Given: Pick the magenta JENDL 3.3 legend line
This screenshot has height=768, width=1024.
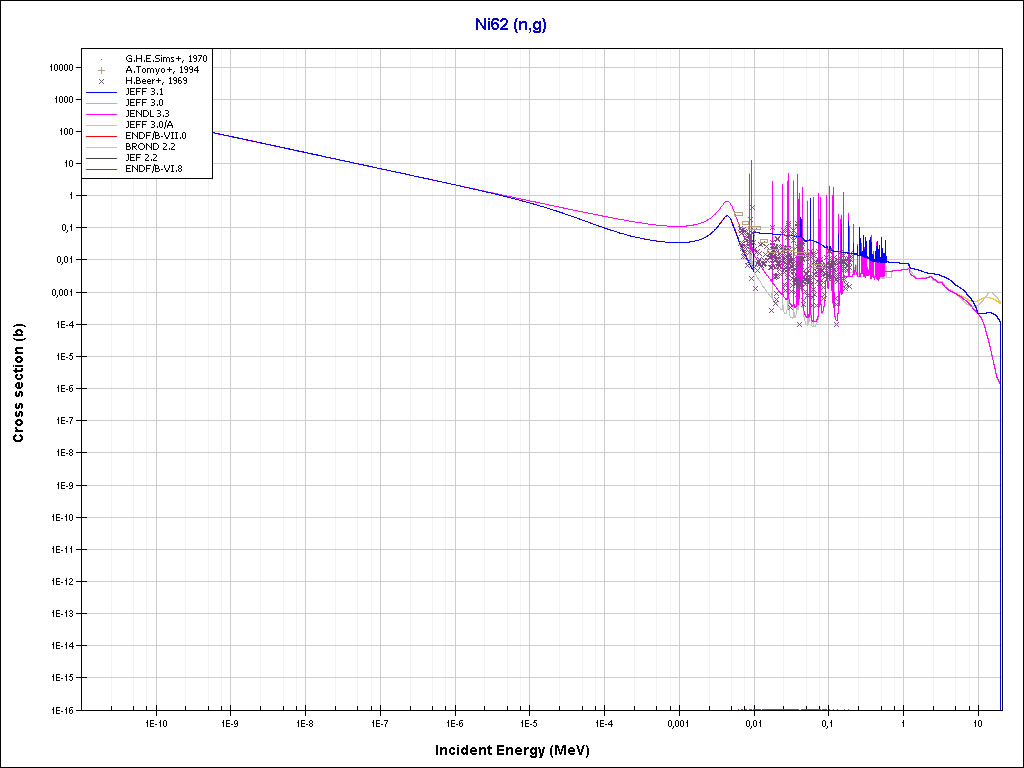Looking at the screenshot, I should [102, 114].
